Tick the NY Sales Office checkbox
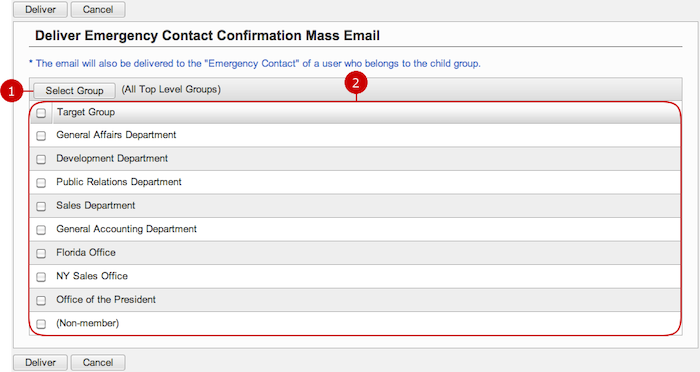700x372 pixels. [x=41, y=277]
